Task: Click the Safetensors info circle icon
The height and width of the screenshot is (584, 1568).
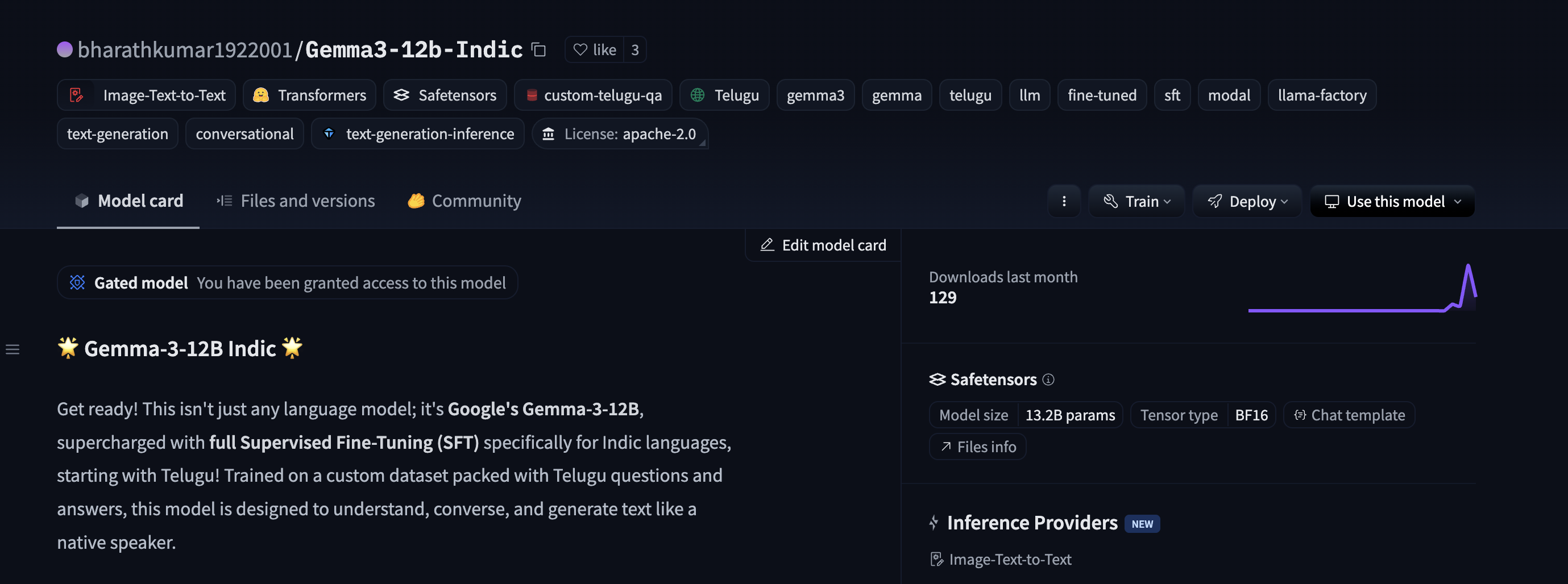Action: click(1048, 379)
